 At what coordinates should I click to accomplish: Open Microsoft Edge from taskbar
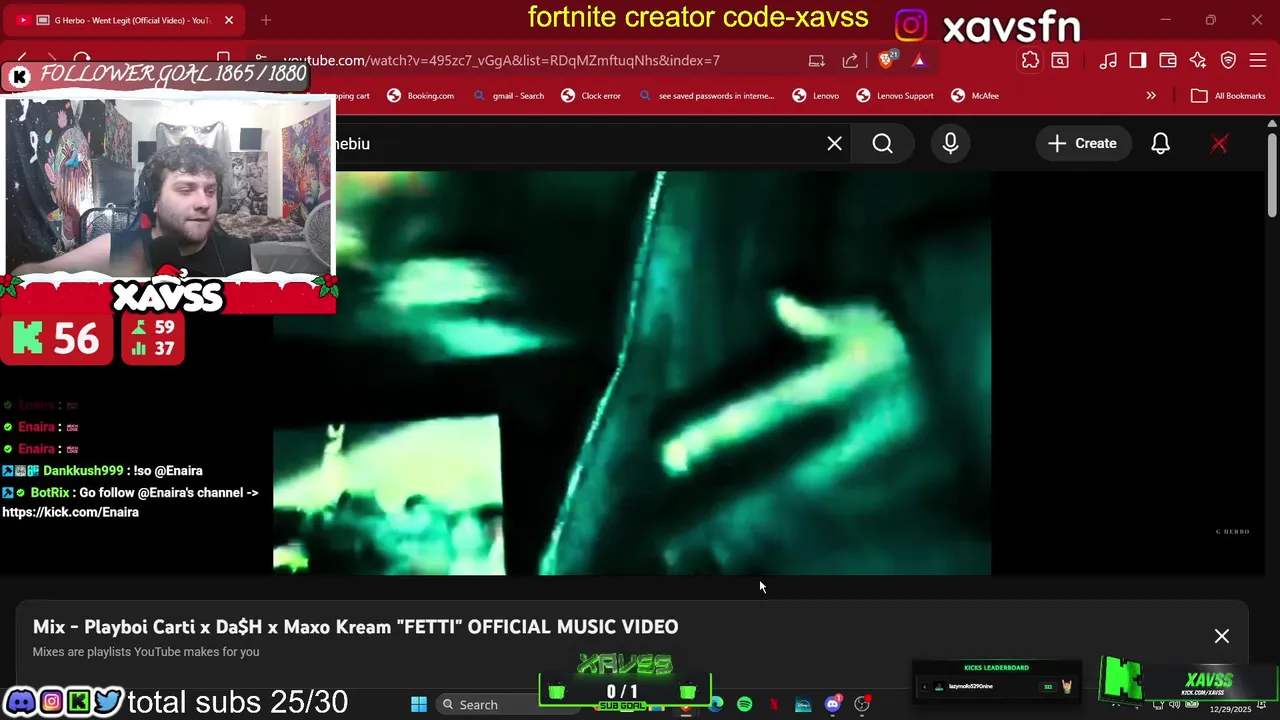716,705
